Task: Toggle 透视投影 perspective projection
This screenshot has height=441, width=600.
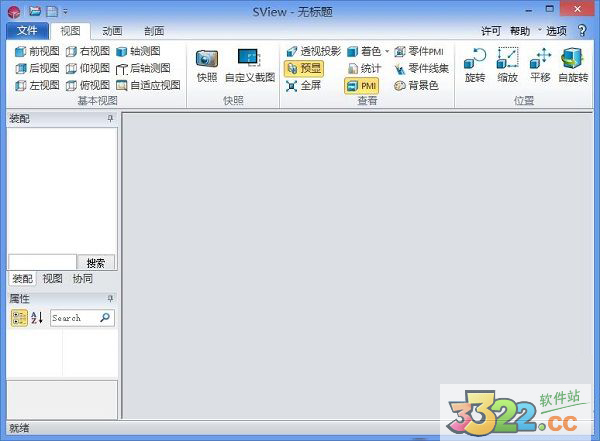Action: pyautogui.click(x=313, y=51)
